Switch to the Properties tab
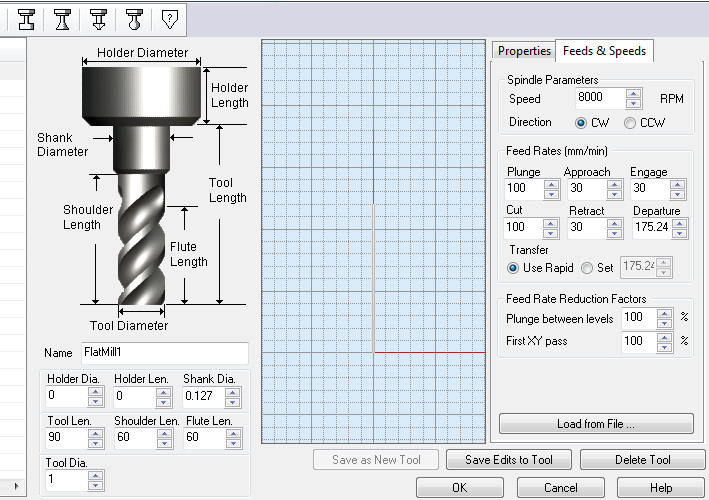 524,51
